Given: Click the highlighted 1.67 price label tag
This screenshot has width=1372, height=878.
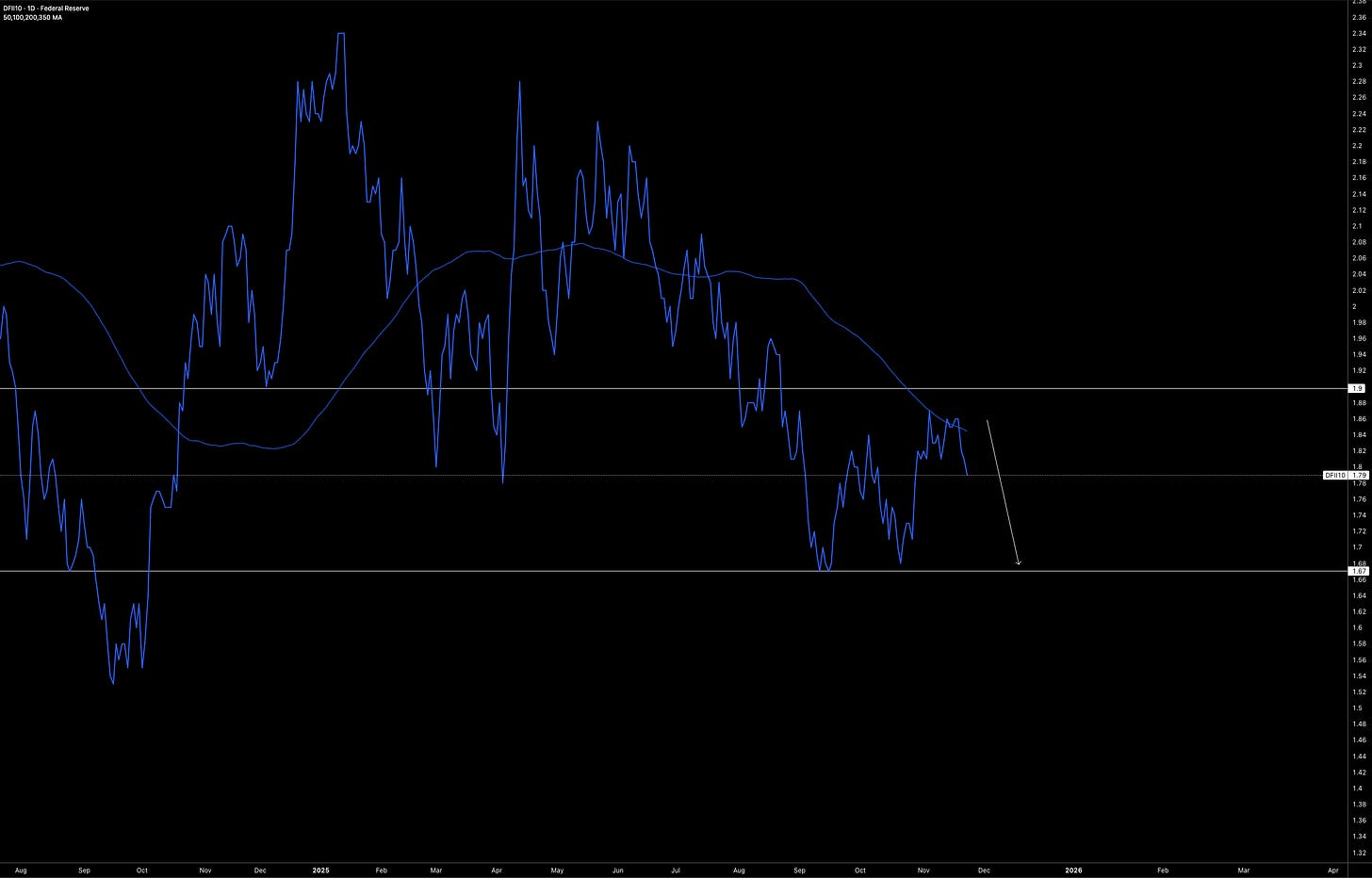Looking at the screenshot, I should pos(1359,571).
